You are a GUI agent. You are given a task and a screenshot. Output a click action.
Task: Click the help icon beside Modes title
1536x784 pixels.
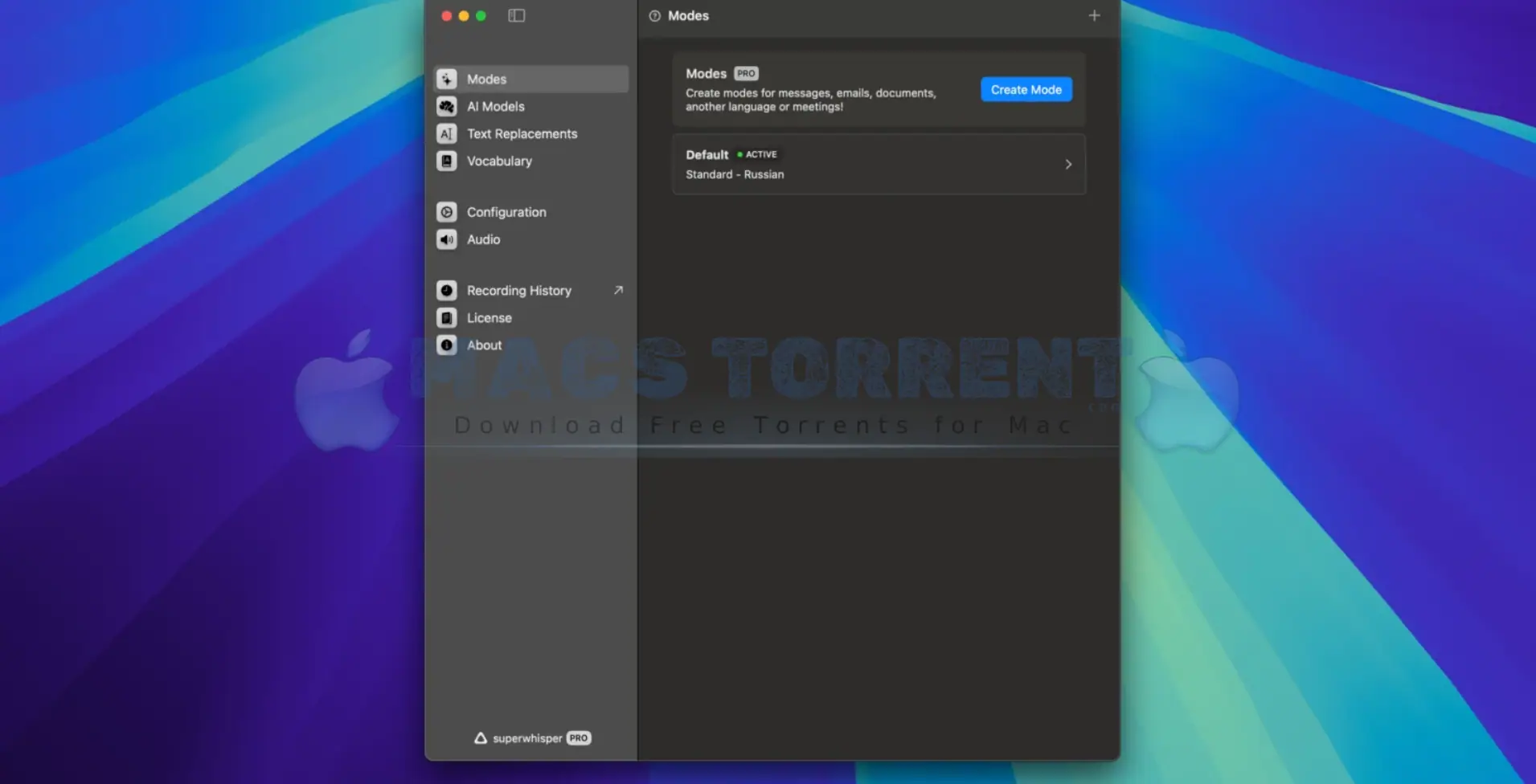654,16
